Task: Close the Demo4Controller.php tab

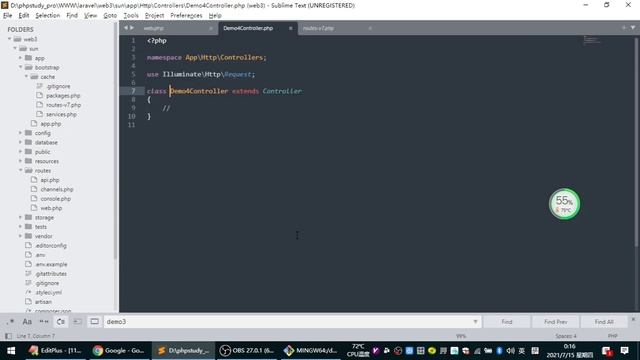Action: tap(291, 28)
